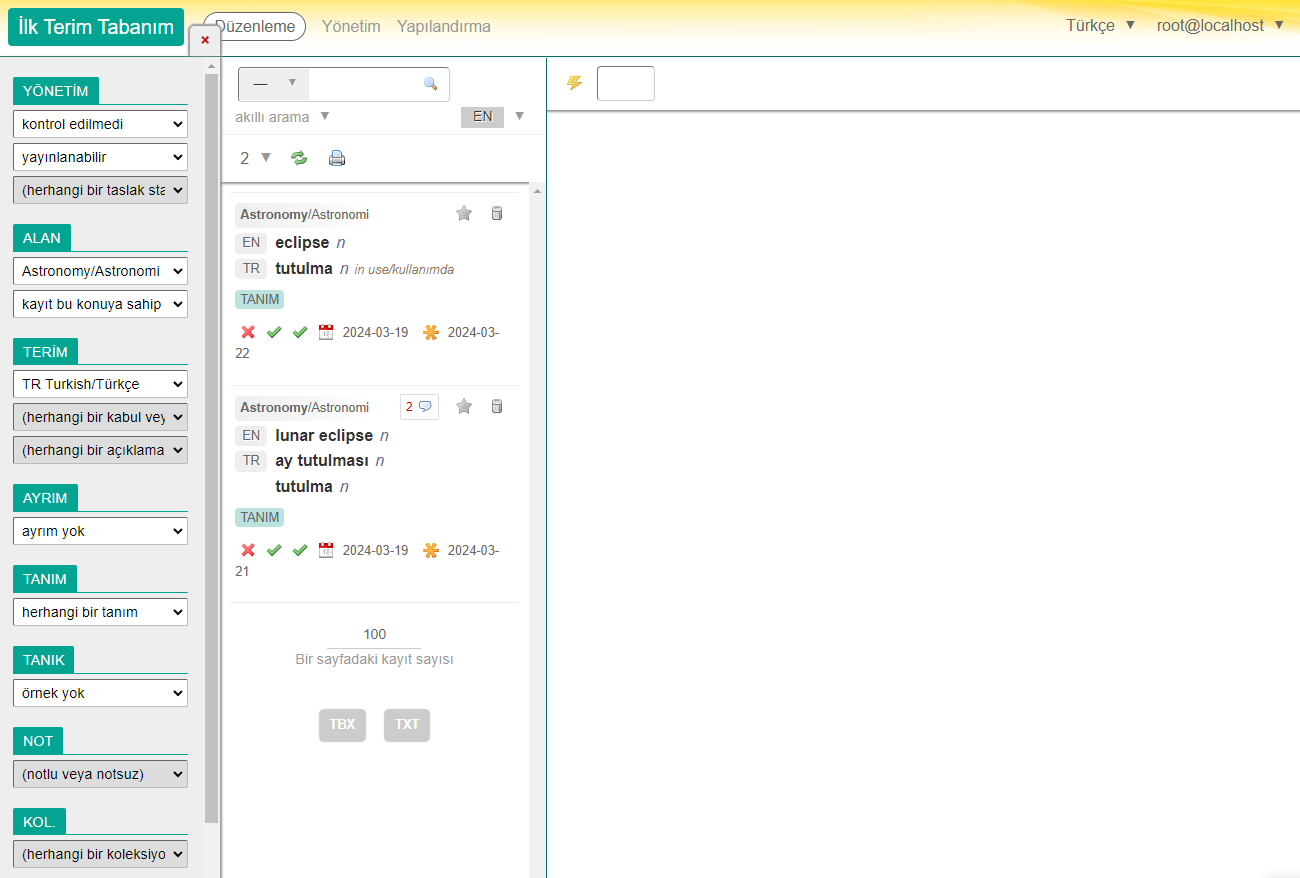Click the printer icon in the list toolbar
1300x878 pixels.
pyautogui.click(x=337, y=158)
